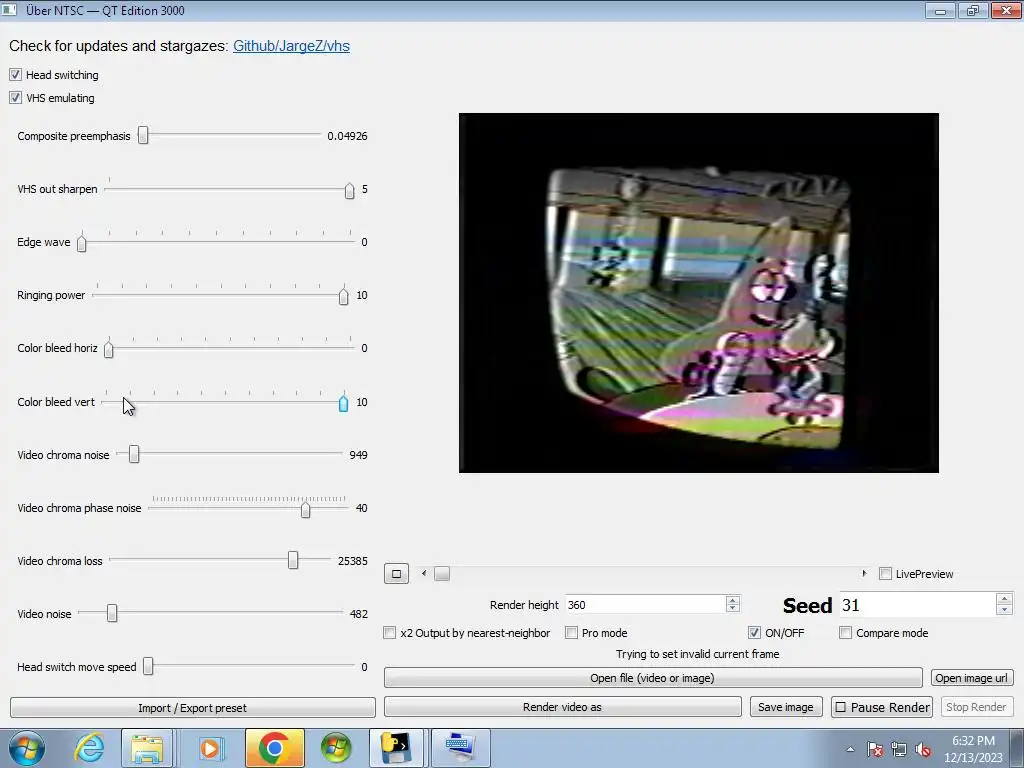
Task: Click the Video chroma noise slider handle
Action: click(134, 454)
